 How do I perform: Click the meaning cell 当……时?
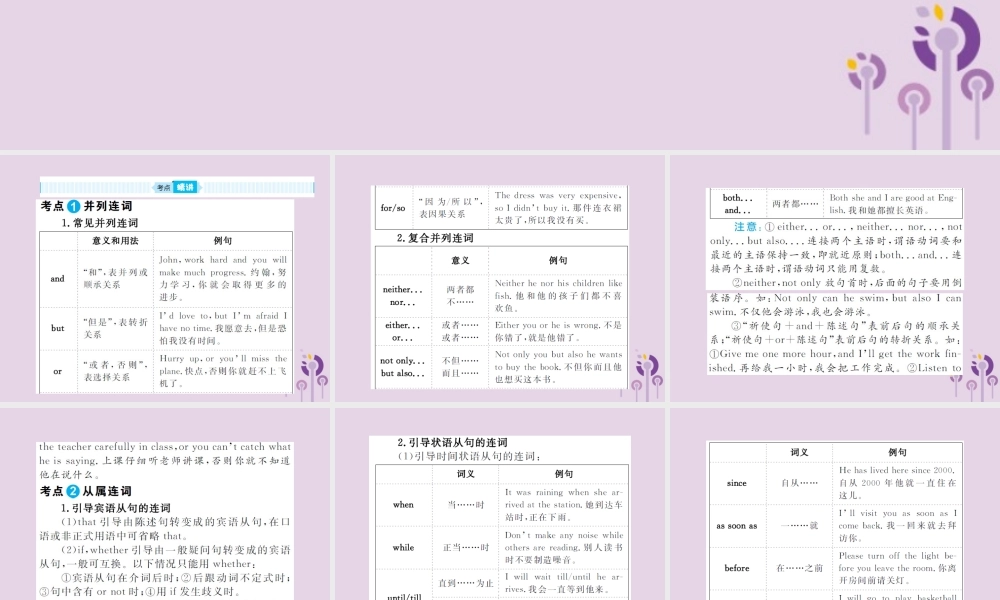[466, 504]
